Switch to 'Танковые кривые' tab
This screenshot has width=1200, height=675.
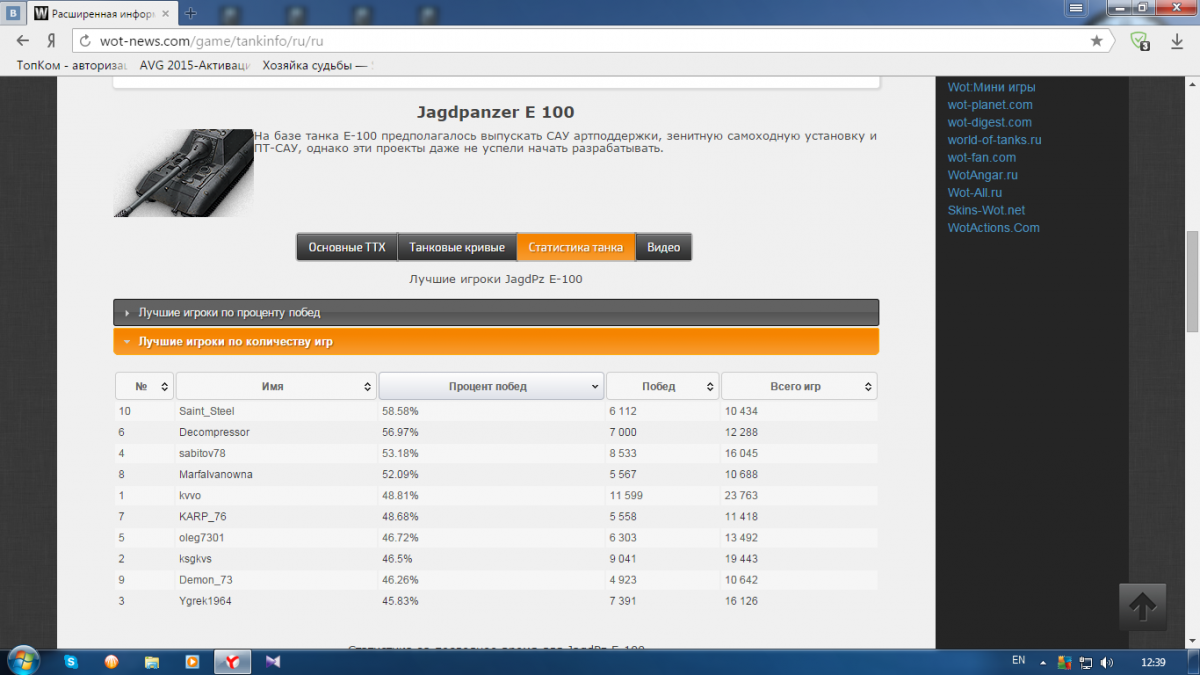[x=457, y=247]
